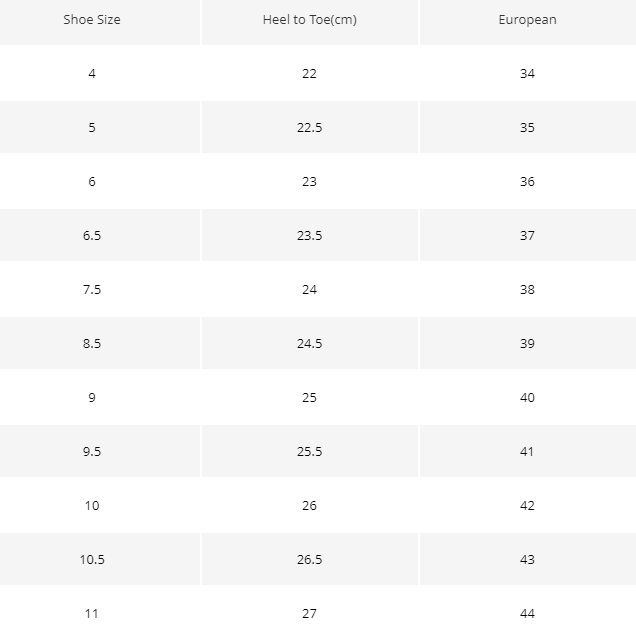Click shoe size 9 cell
636x636 pixels.
(x=92, y=397)
